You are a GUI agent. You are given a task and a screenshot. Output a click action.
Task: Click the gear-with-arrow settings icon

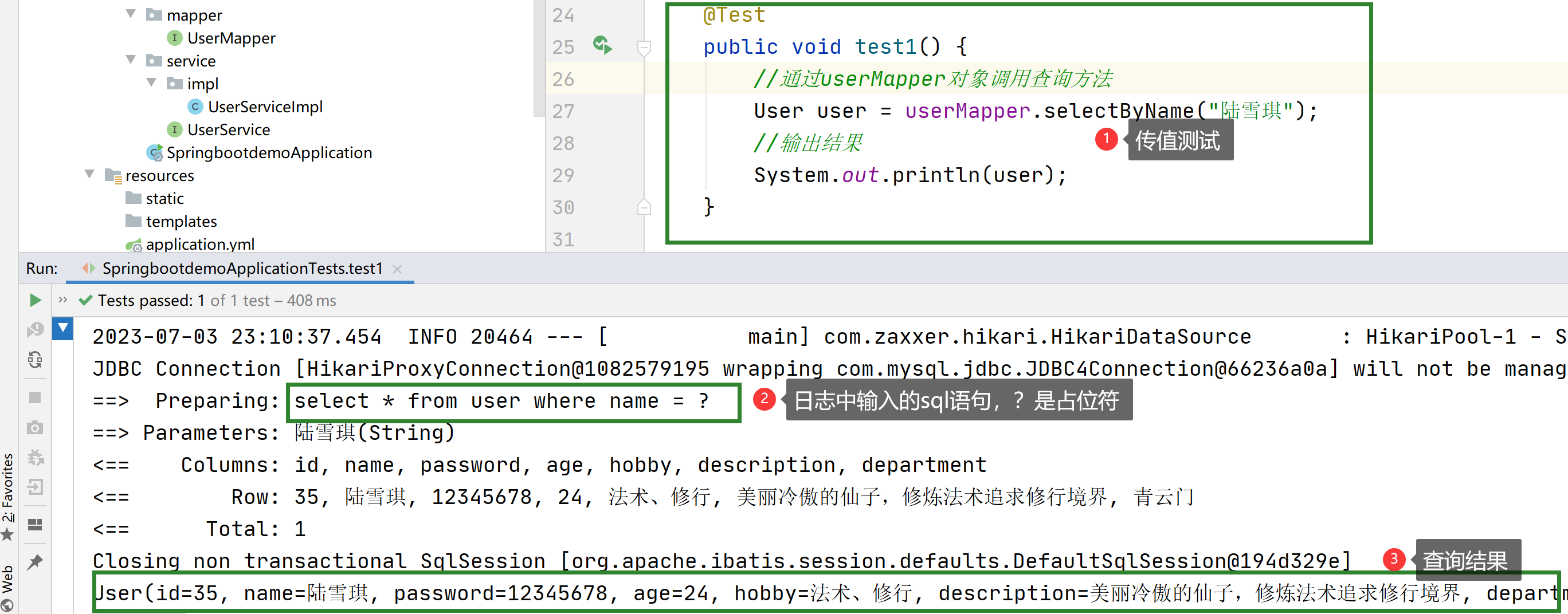click(36, 457)
